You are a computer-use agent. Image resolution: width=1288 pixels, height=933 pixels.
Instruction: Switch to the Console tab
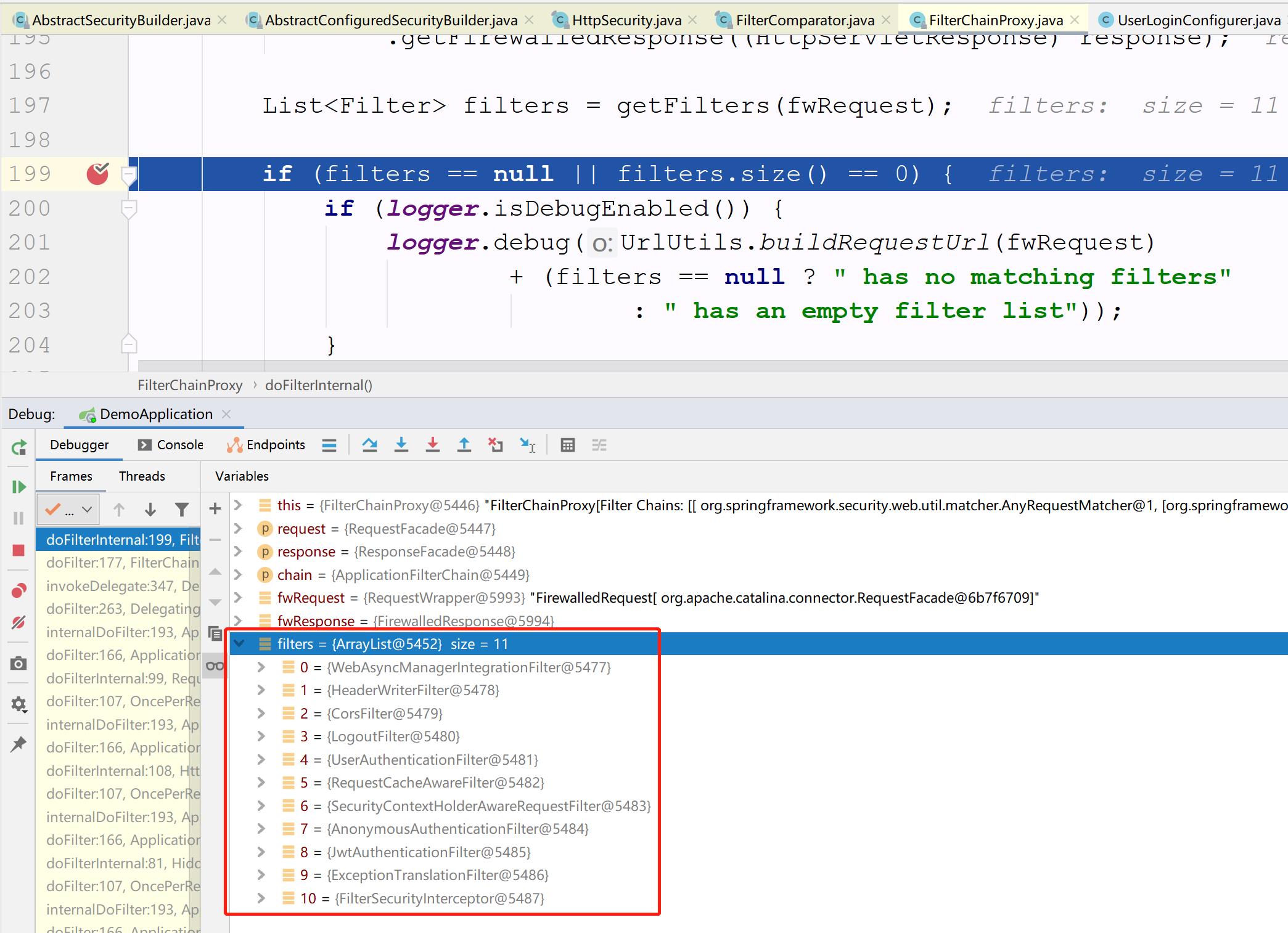click(171, 444)
